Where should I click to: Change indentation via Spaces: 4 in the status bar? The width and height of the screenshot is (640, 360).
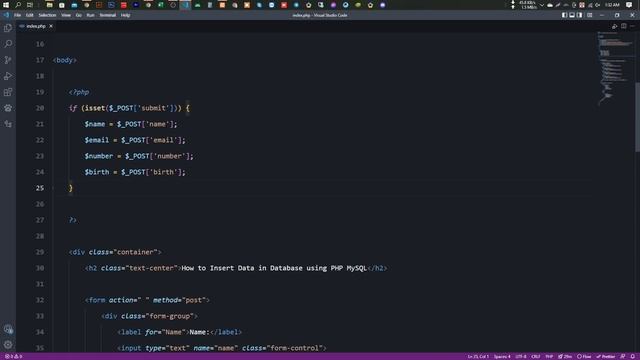tap(502, 357)
